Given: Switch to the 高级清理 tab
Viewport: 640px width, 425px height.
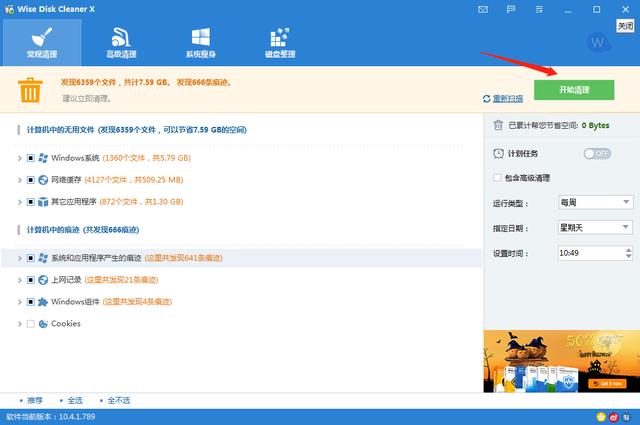Looking at the screenshot, I should click(x=121, y=42).
